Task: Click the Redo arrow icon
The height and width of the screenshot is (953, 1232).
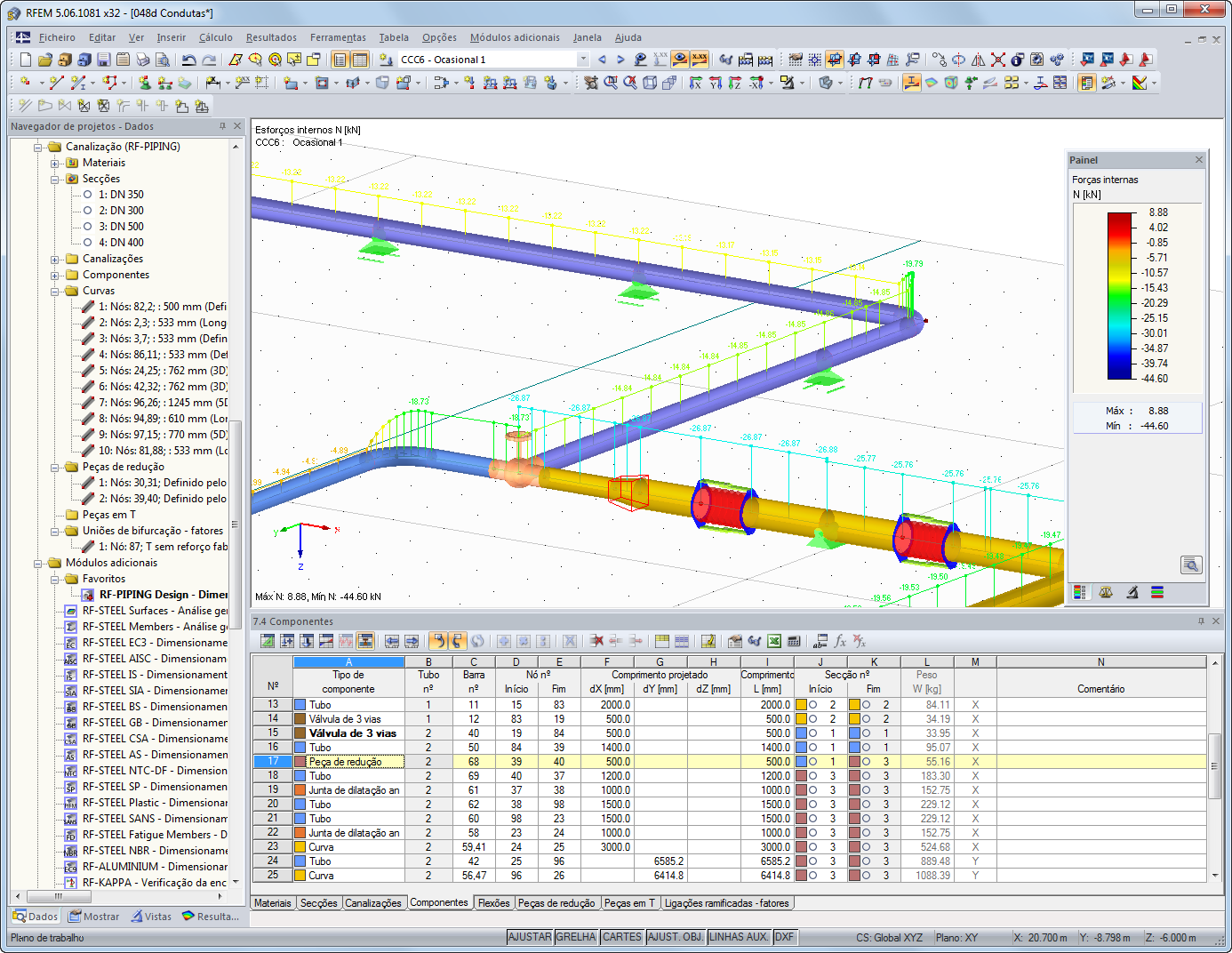Action: [x=209, y=60]
